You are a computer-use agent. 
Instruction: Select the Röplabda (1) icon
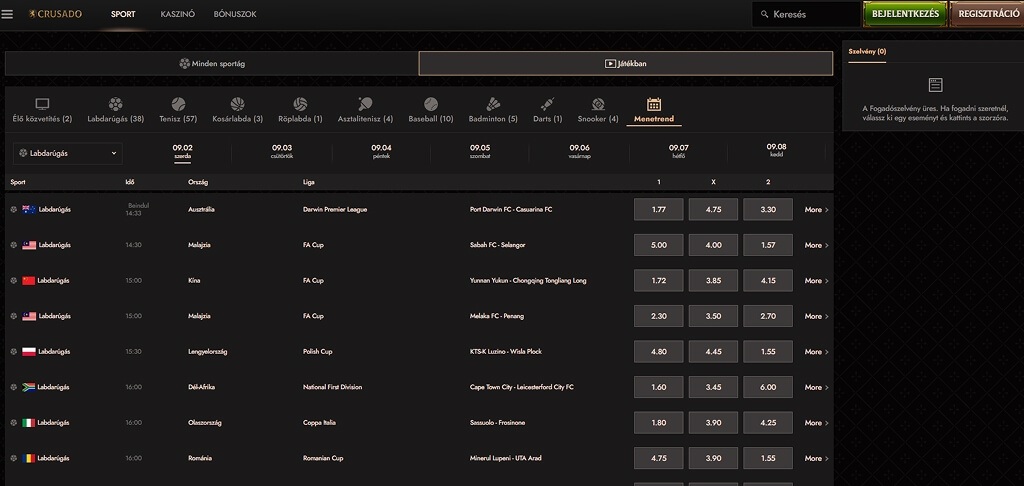[300, 104]
